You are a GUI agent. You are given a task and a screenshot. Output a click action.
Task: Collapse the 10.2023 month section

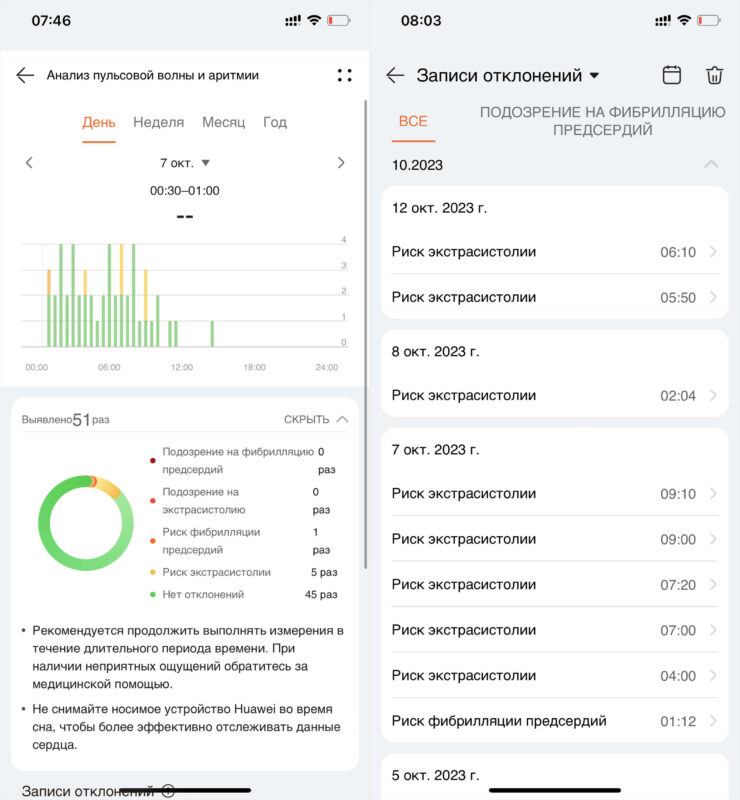[x=711, y=165]
